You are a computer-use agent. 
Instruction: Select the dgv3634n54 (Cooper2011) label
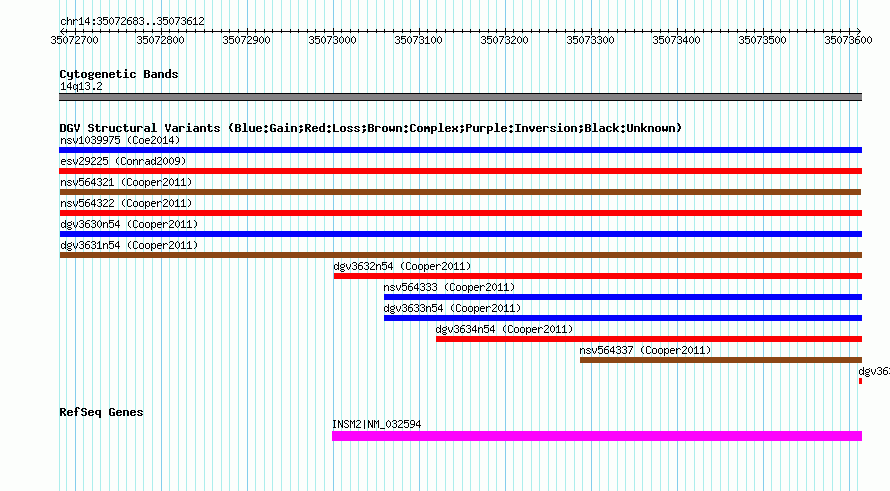tap(504, 329)
